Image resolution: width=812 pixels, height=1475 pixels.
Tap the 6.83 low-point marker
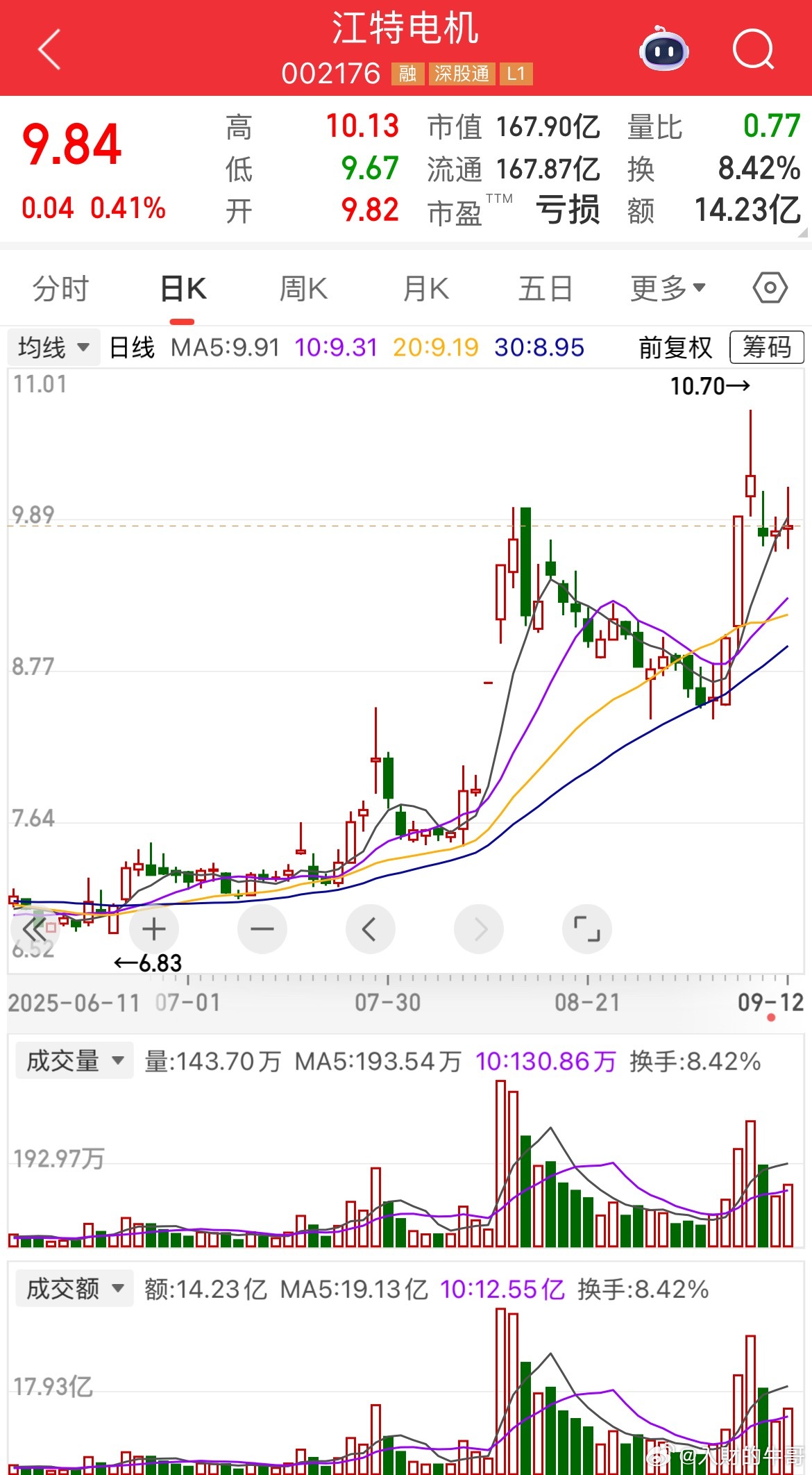click(x=148, y=963)
